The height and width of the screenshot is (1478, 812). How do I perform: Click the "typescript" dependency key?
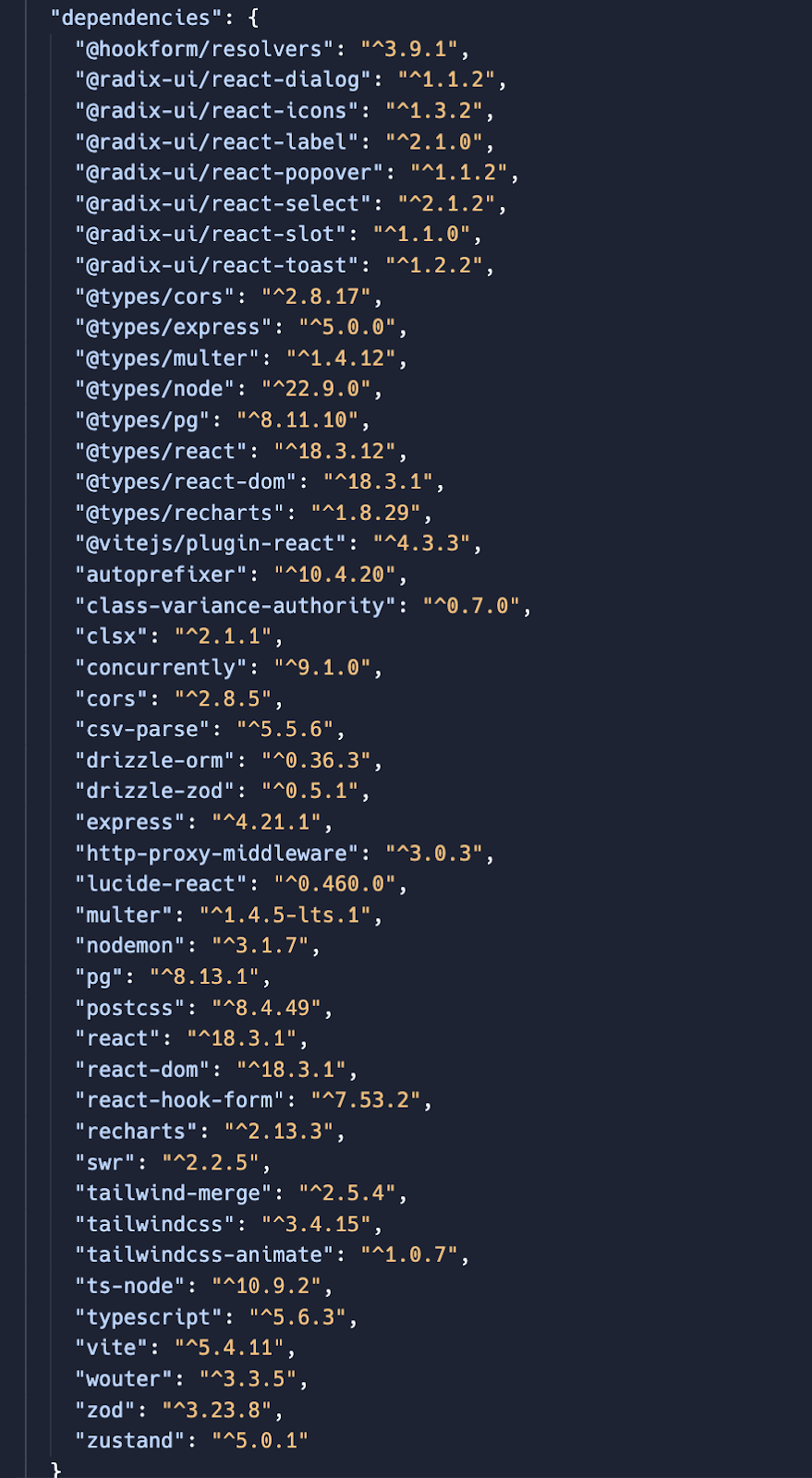tap(149, 1316)
